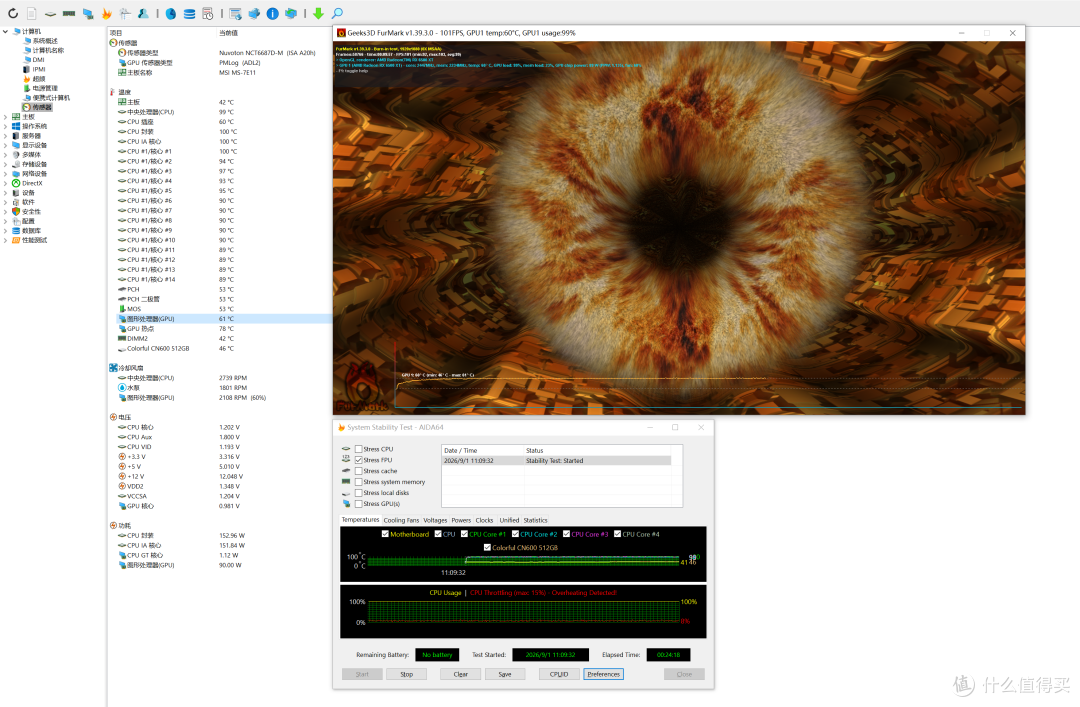The height and width of the screenshot is (707, 1080).
Task: Click the calendar with clock toolbar icon
Action: click(x=207, y=13)
